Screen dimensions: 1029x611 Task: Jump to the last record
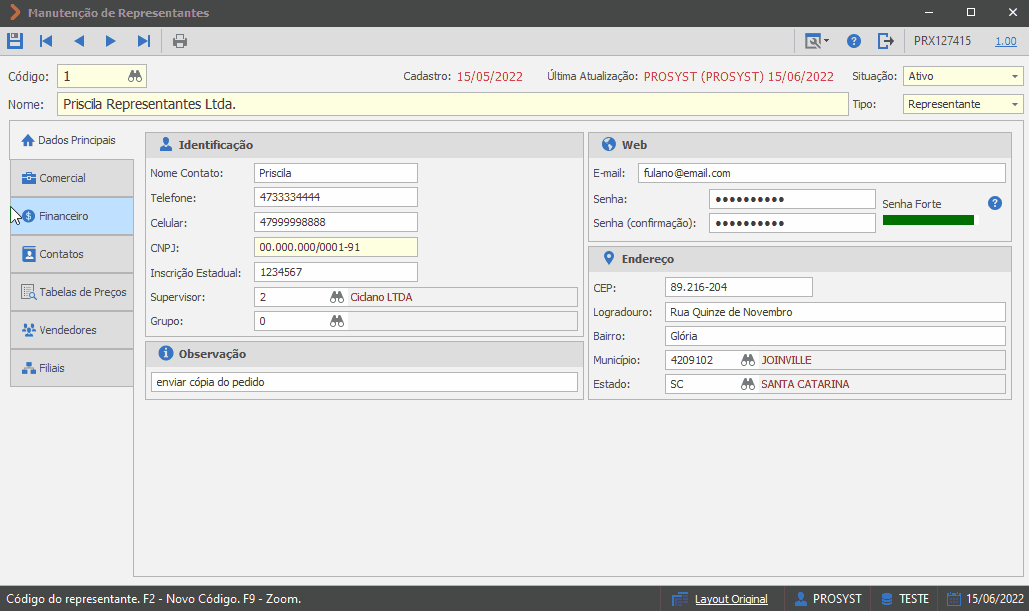[x=144, y=41]
